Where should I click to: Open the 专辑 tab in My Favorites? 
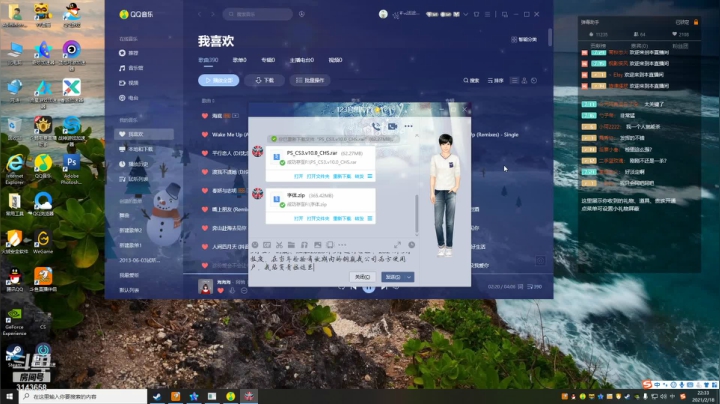point(268,60)
